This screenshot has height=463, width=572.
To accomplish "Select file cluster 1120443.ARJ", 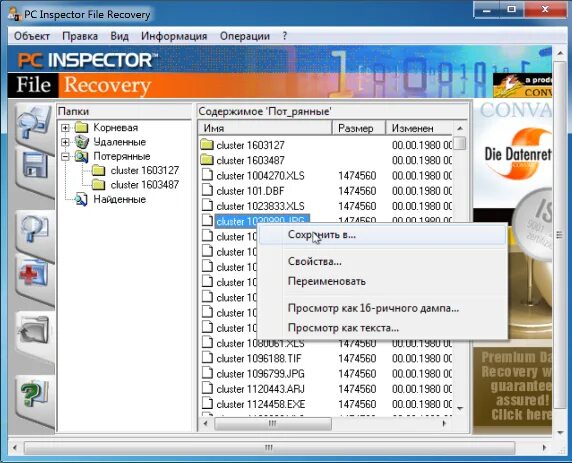I will pyautogui.click(x=260, y=389).
